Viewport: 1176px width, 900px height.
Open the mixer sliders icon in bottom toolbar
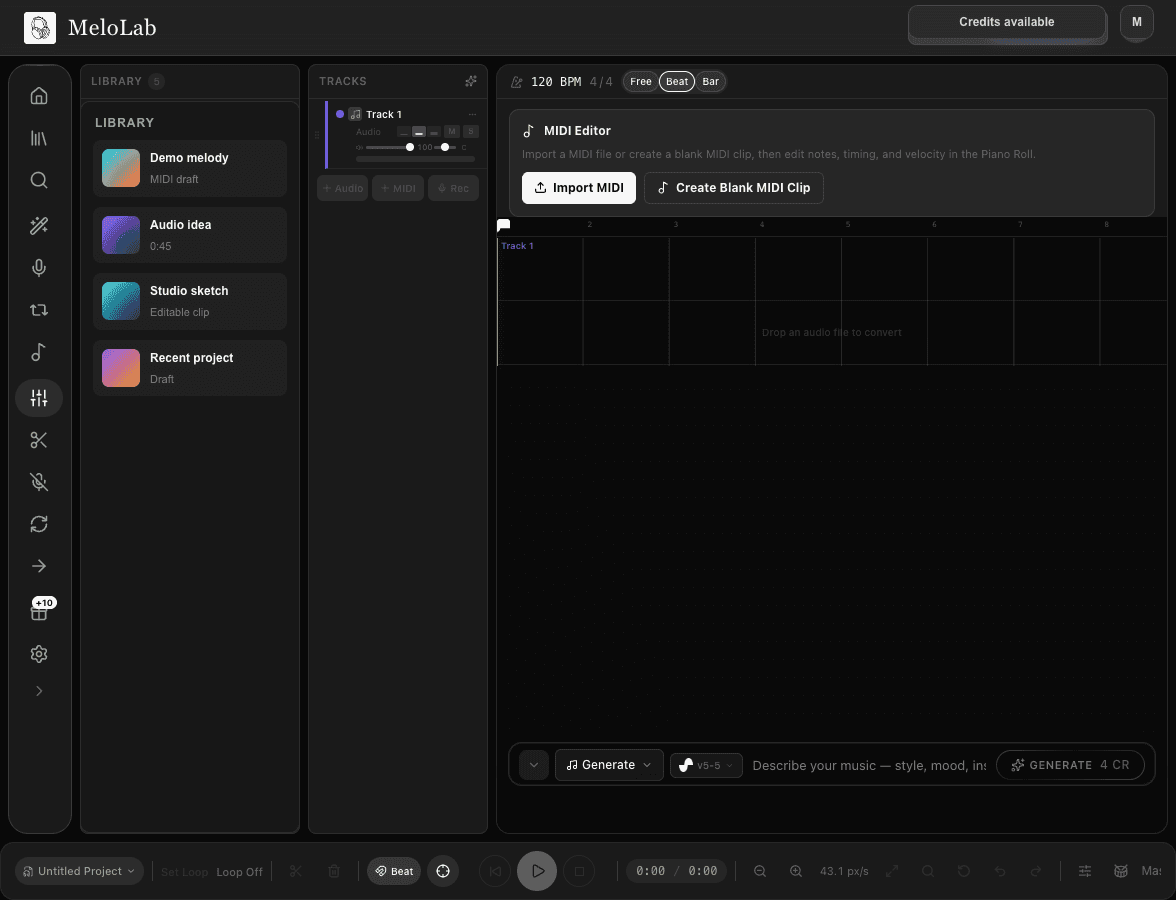tap(1084, 871)
